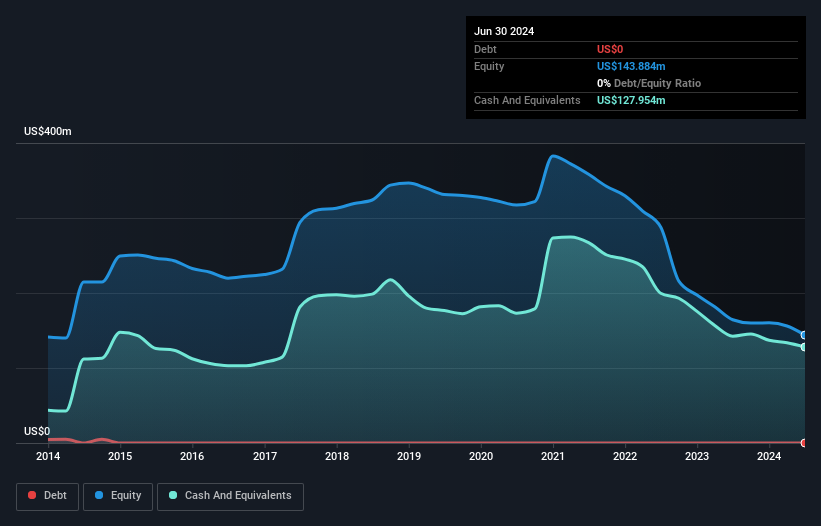Click the US$400m axis label
821x526 pixels.
(48, 131)
